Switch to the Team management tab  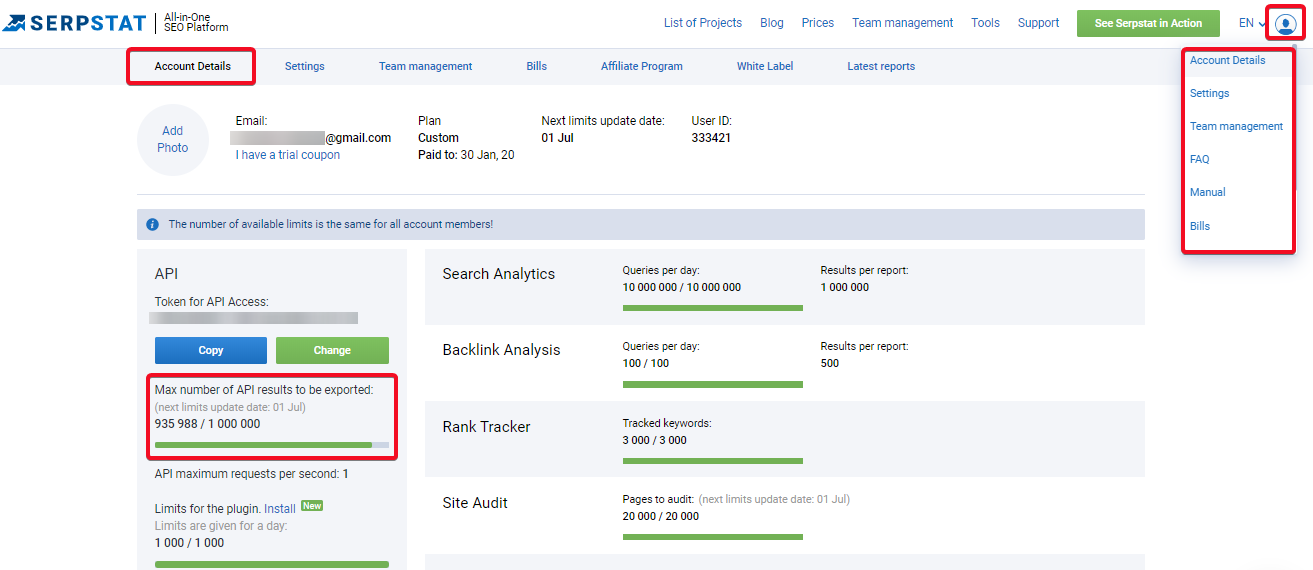point(425,66)
